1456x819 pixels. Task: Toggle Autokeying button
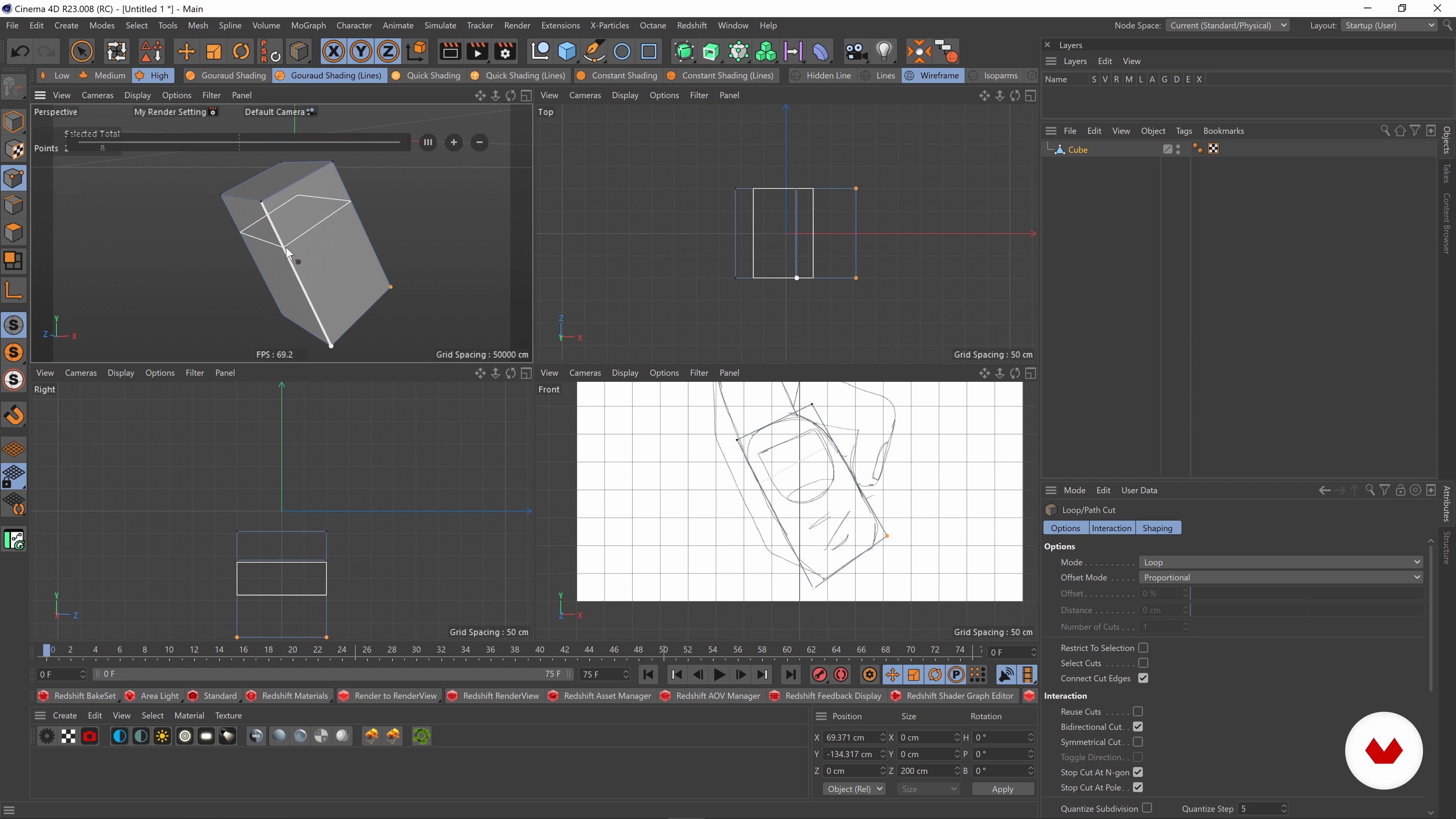[841, 674]
